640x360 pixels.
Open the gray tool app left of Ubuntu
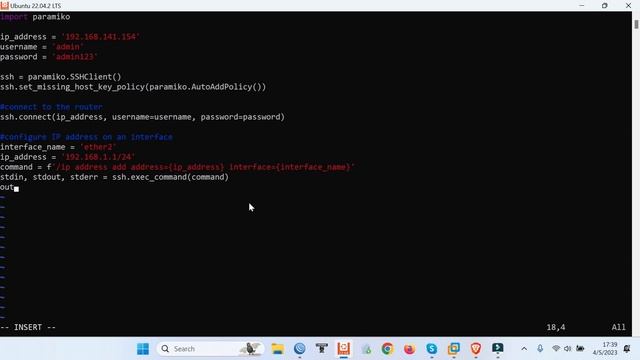click(322, 349)
